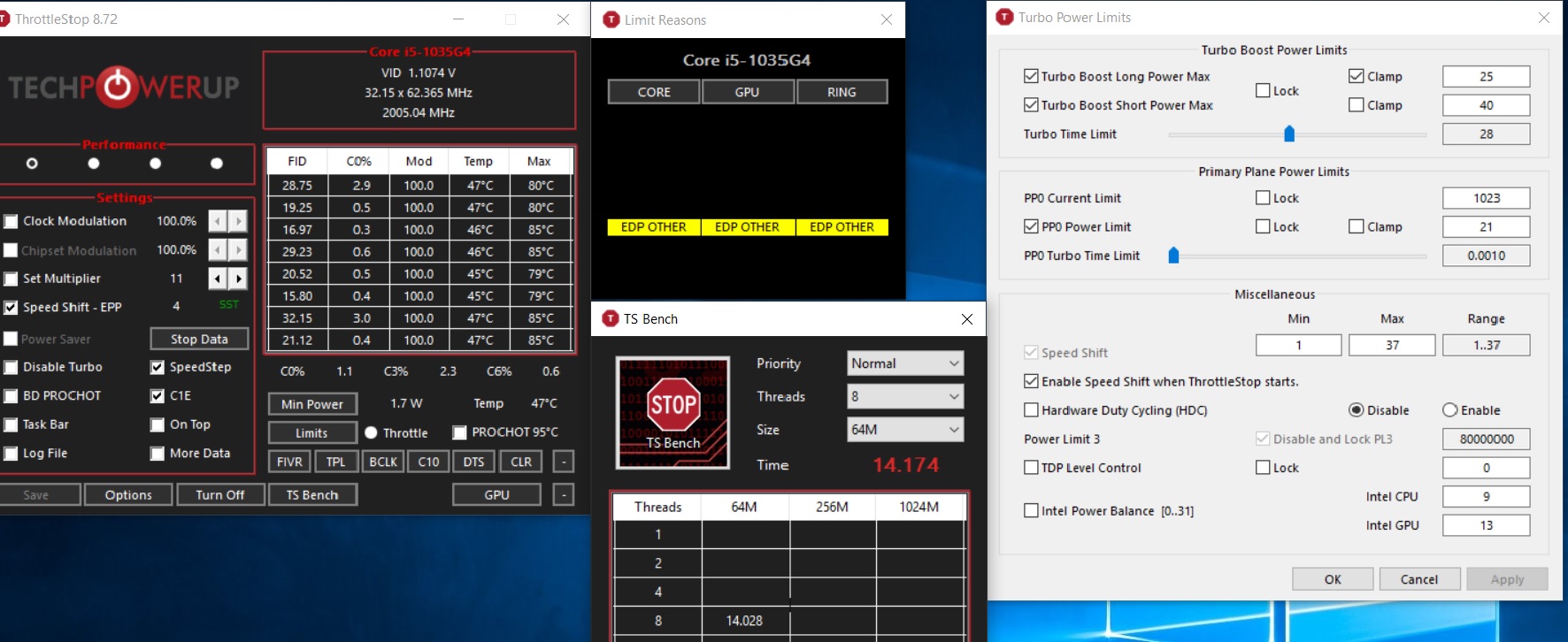
Task: Increase Set Multiplier with the right arrow
Action: click(237, 279)
